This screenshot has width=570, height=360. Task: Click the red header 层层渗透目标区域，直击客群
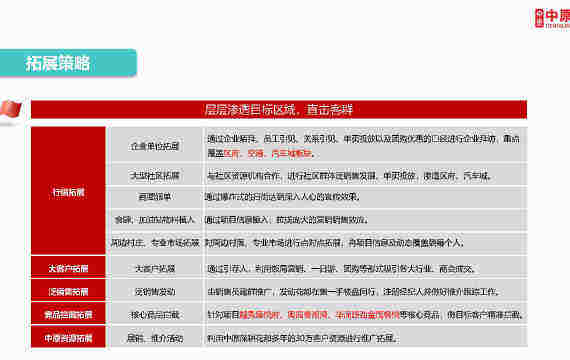tap(279, 109)
